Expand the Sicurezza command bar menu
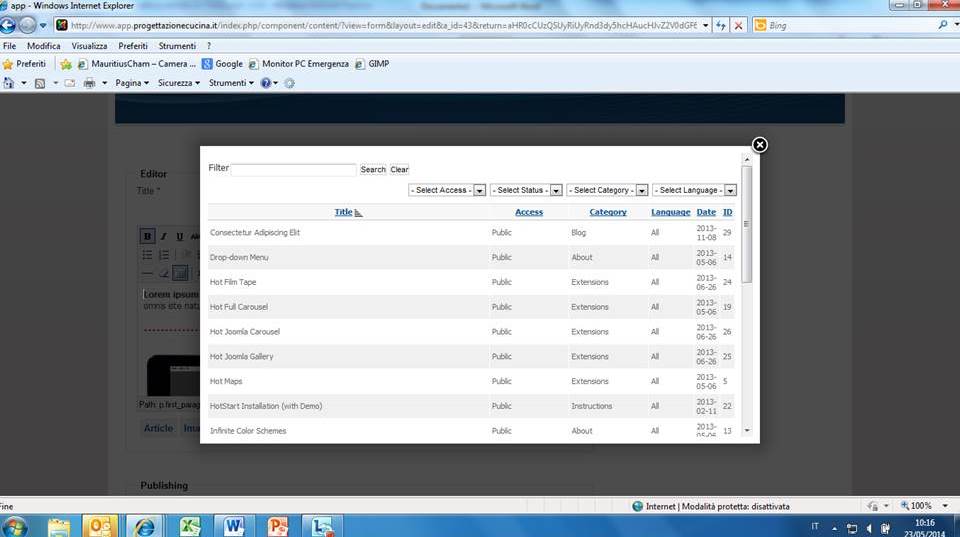Image resolution: width=960 pixels, height=537 pixels. [x=179, y=83]
